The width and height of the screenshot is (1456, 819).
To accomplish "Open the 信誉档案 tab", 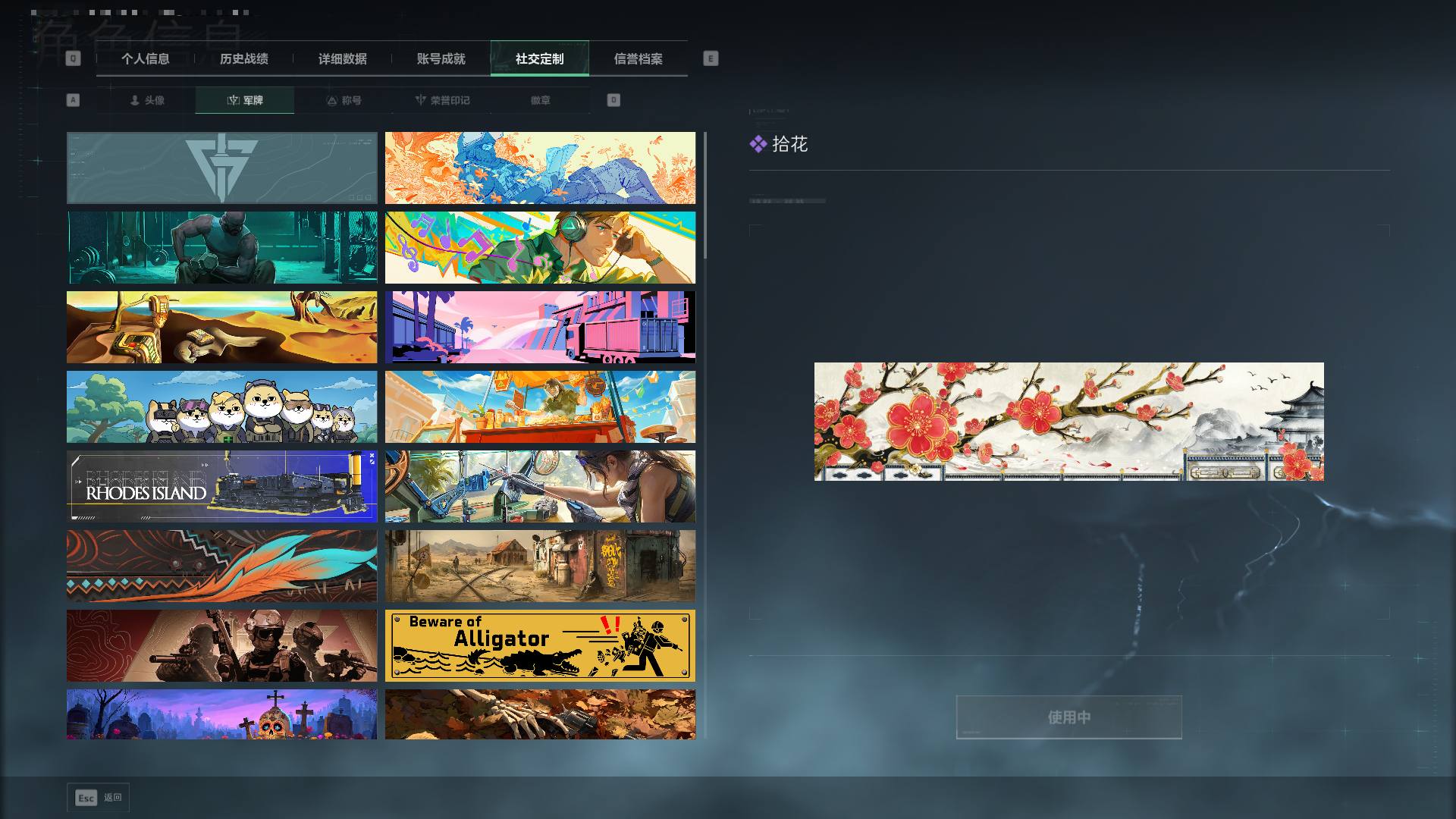I will (x=638, y=58).
